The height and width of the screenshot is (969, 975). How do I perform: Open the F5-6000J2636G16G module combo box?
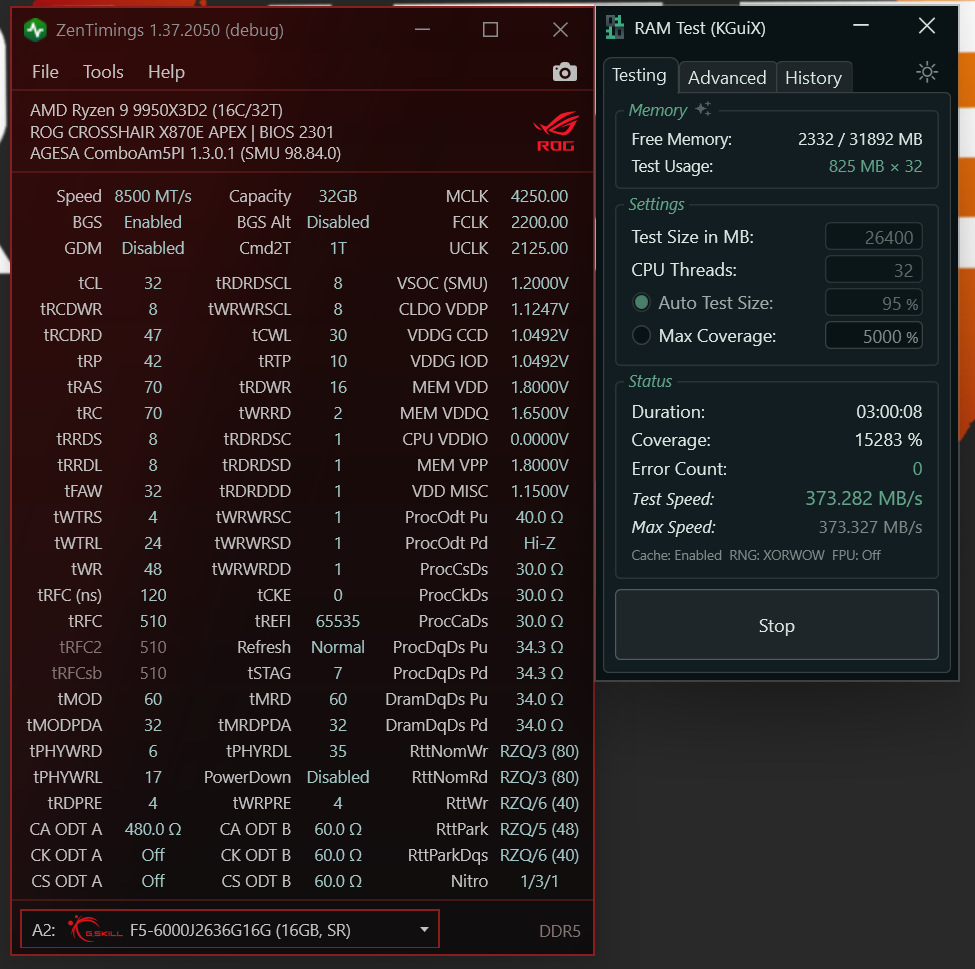pyautogui.click(x=229, y=929)
